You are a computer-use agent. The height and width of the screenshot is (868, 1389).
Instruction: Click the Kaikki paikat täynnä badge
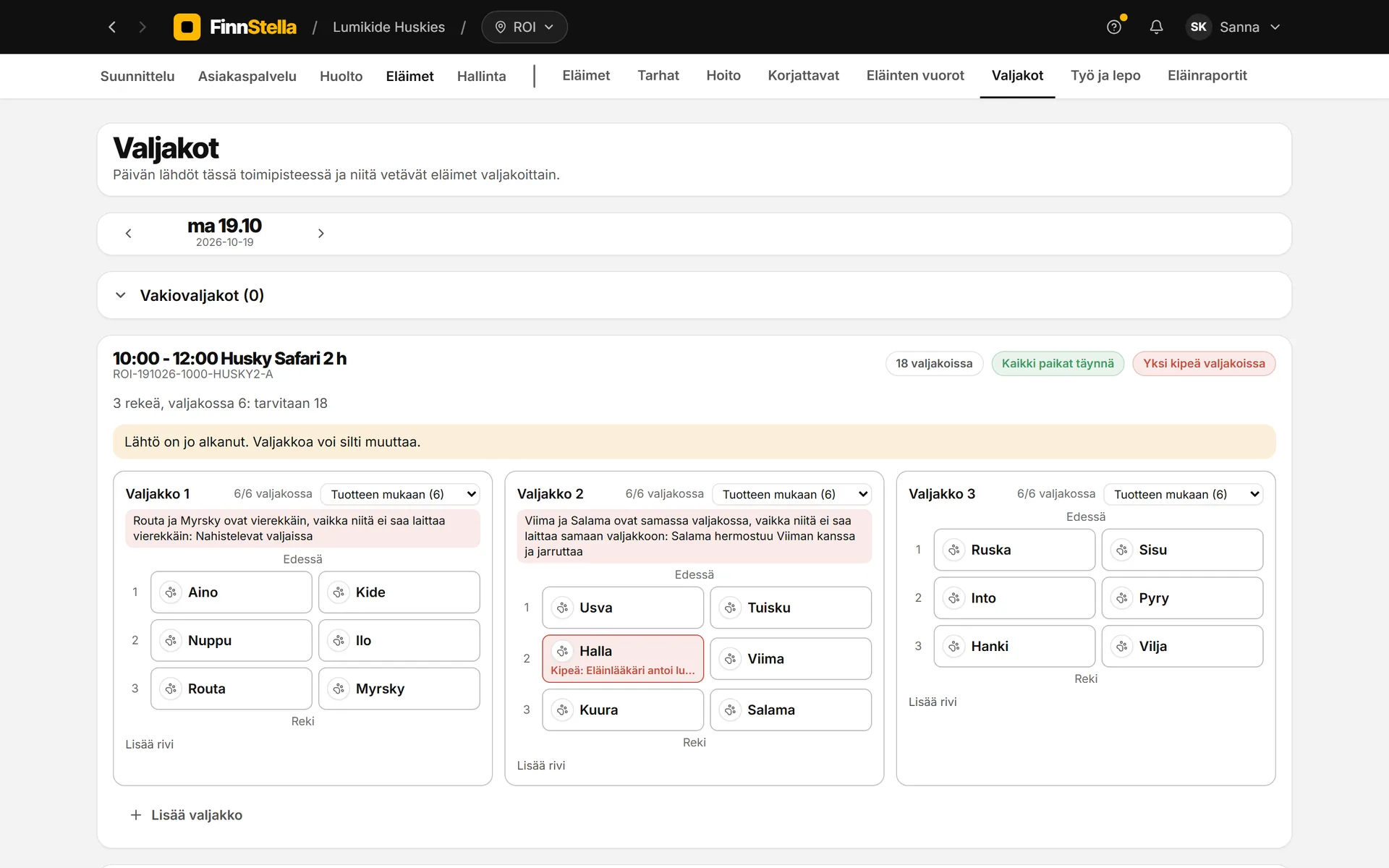pyautogui.click(x=1058, y=363)
